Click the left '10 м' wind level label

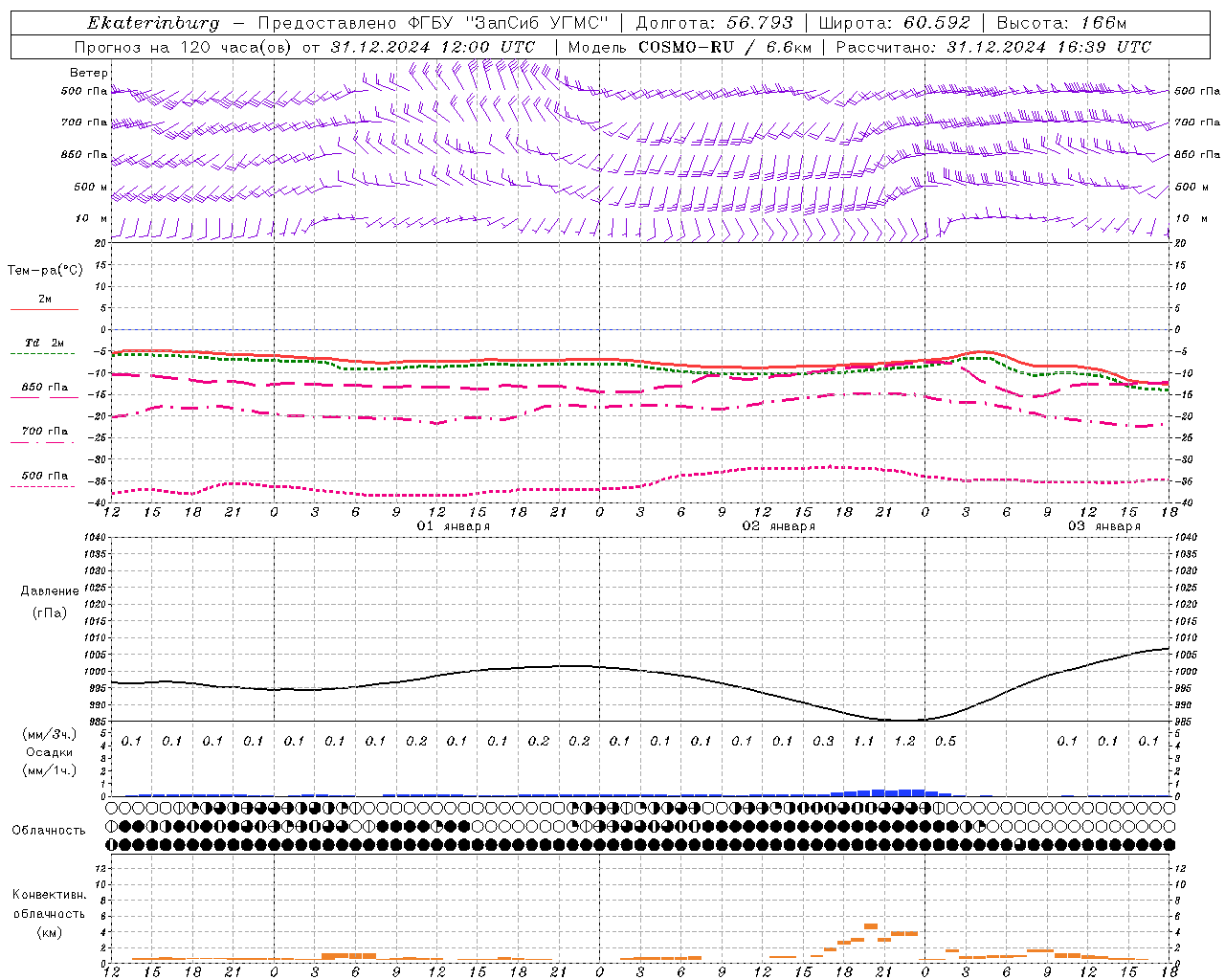tap(92, 218)
